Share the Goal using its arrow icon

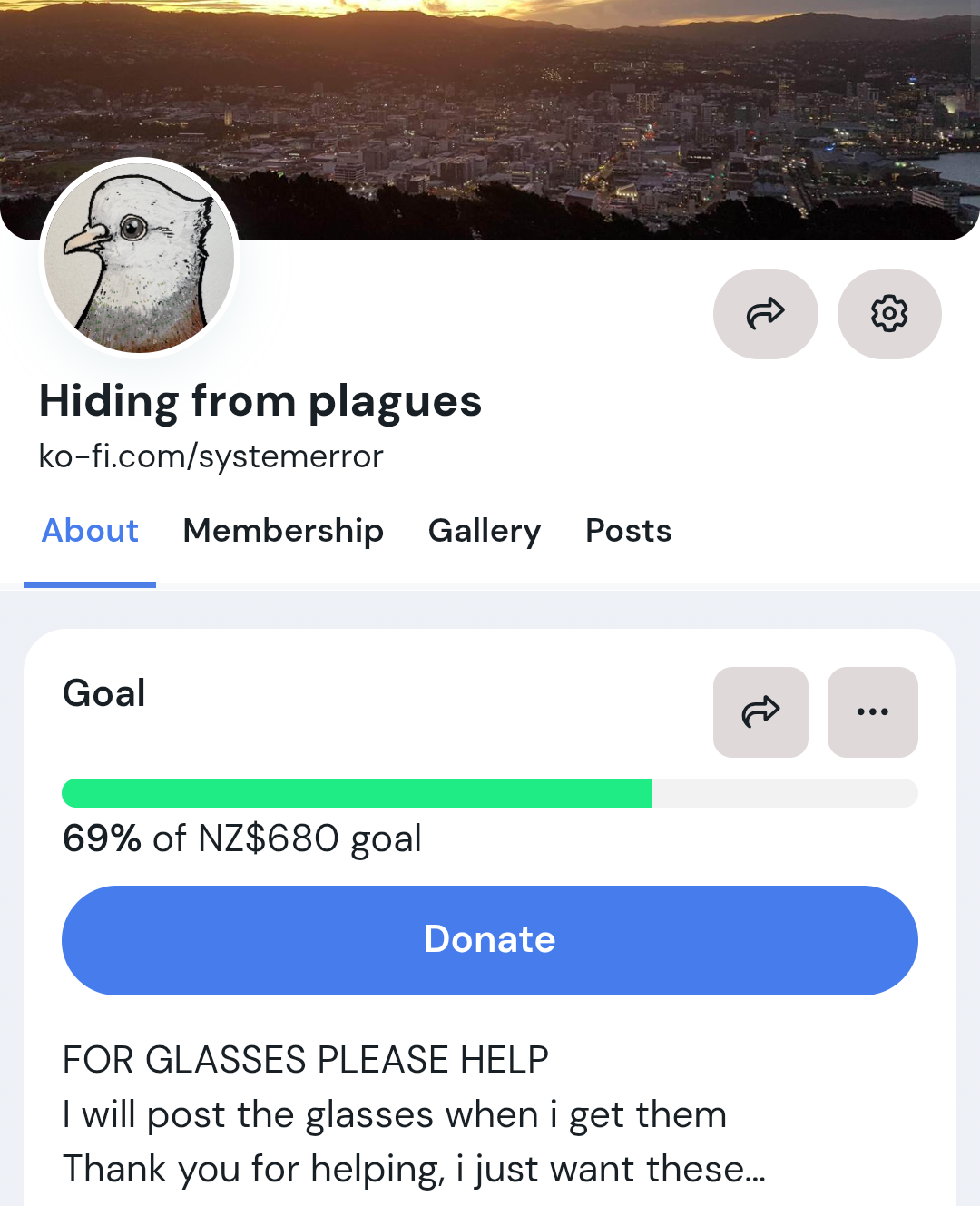click(x=760, y=712)
